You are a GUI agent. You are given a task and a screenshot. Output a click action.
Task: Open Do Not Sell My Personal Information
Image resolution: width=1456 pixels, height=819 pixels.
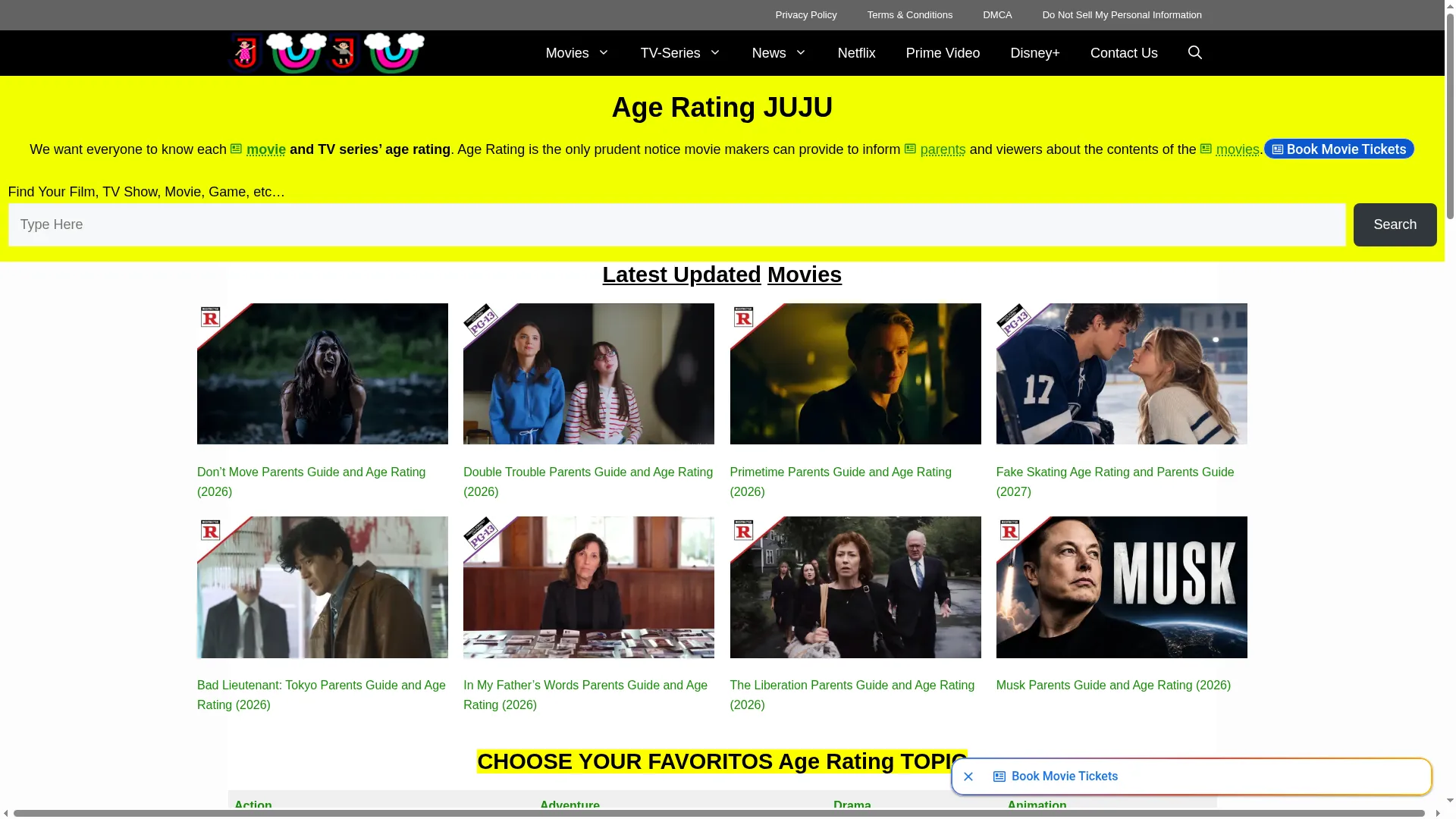pyautogui.click(x=1122, y=15)
